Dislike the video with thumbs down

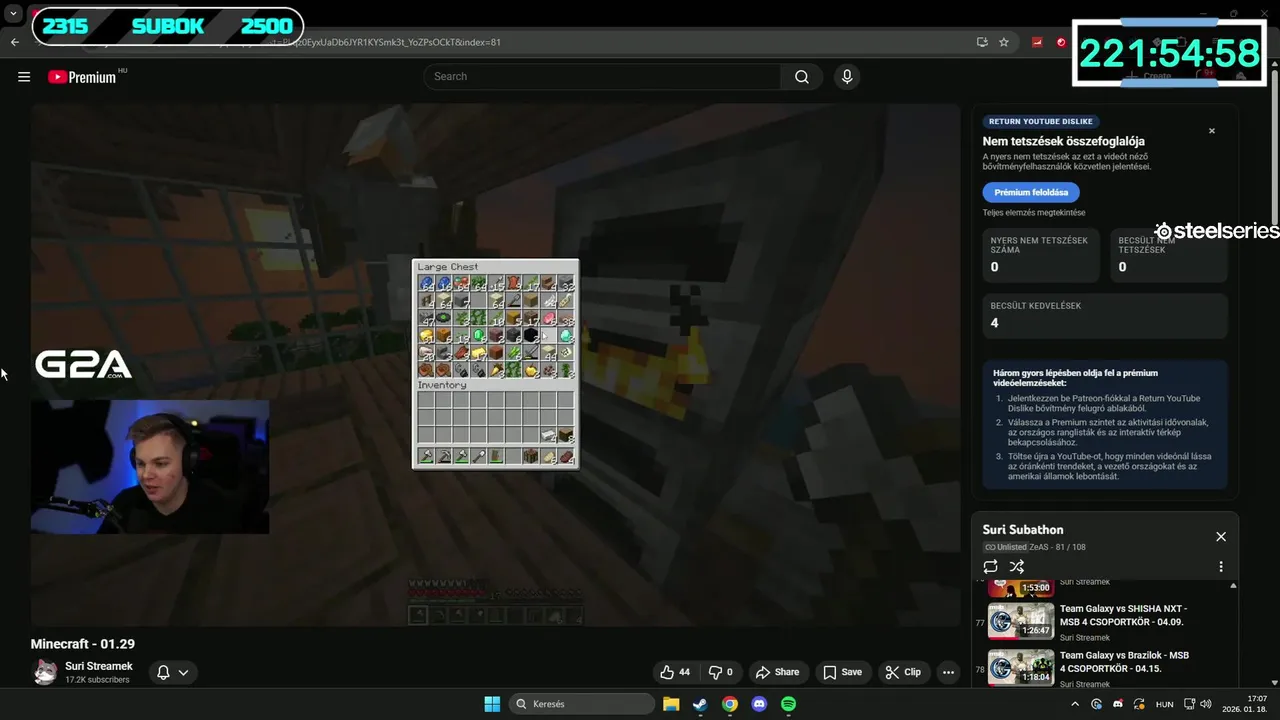(x=721, y=672)
